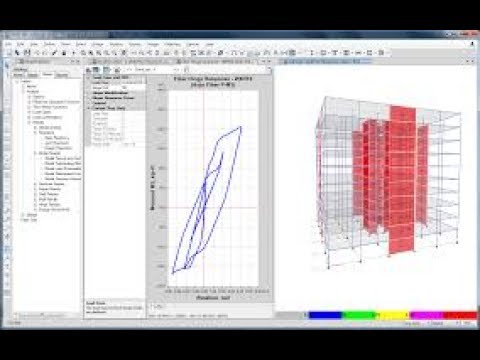The width and height of the screenshot is (480, 360).
Task: Switch to the Reports tab in Model Explorer
Action: coord(62,75)
